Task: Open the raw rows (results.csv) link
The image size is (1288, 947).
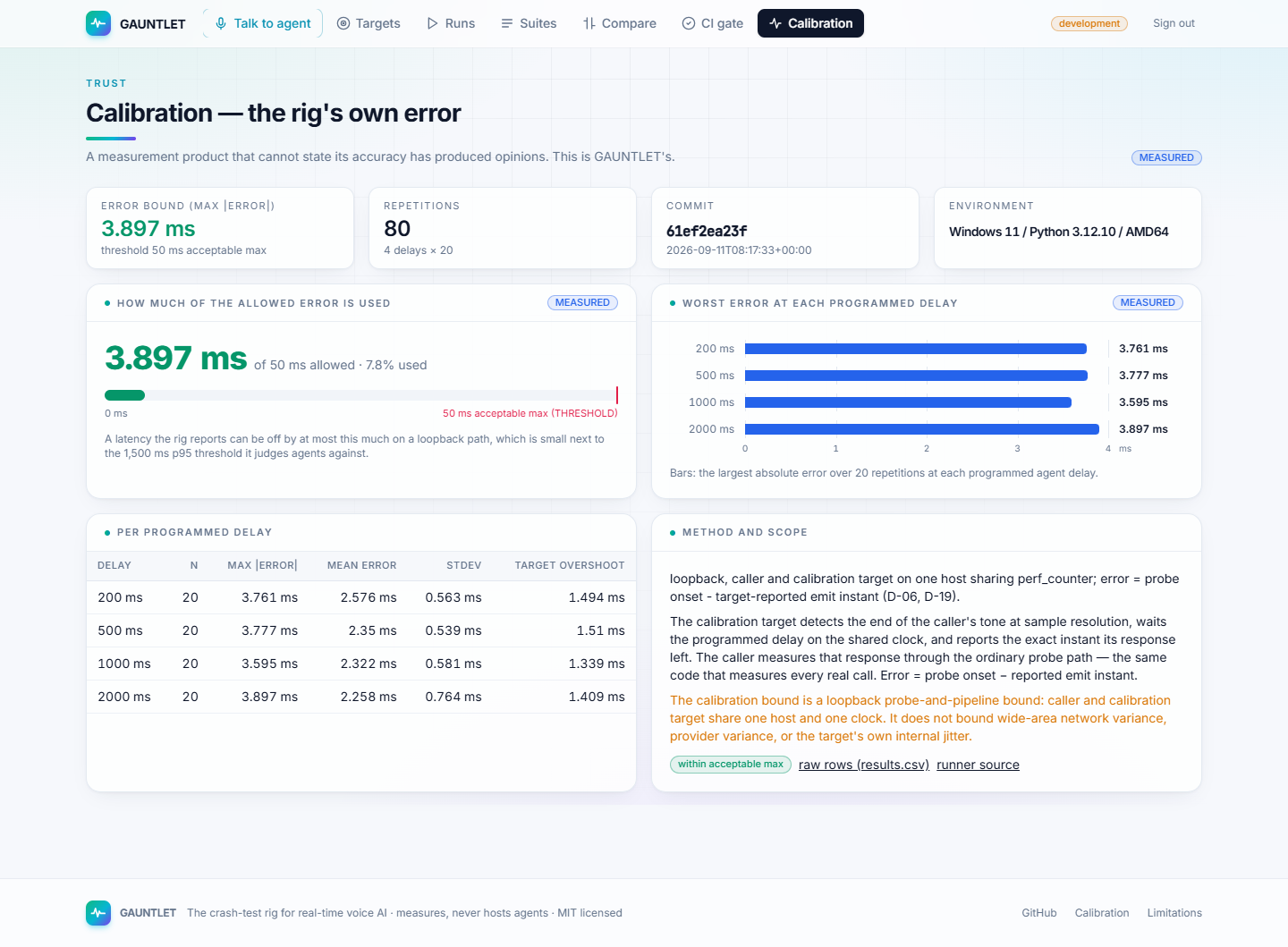Action: click(x=864, y=765)
